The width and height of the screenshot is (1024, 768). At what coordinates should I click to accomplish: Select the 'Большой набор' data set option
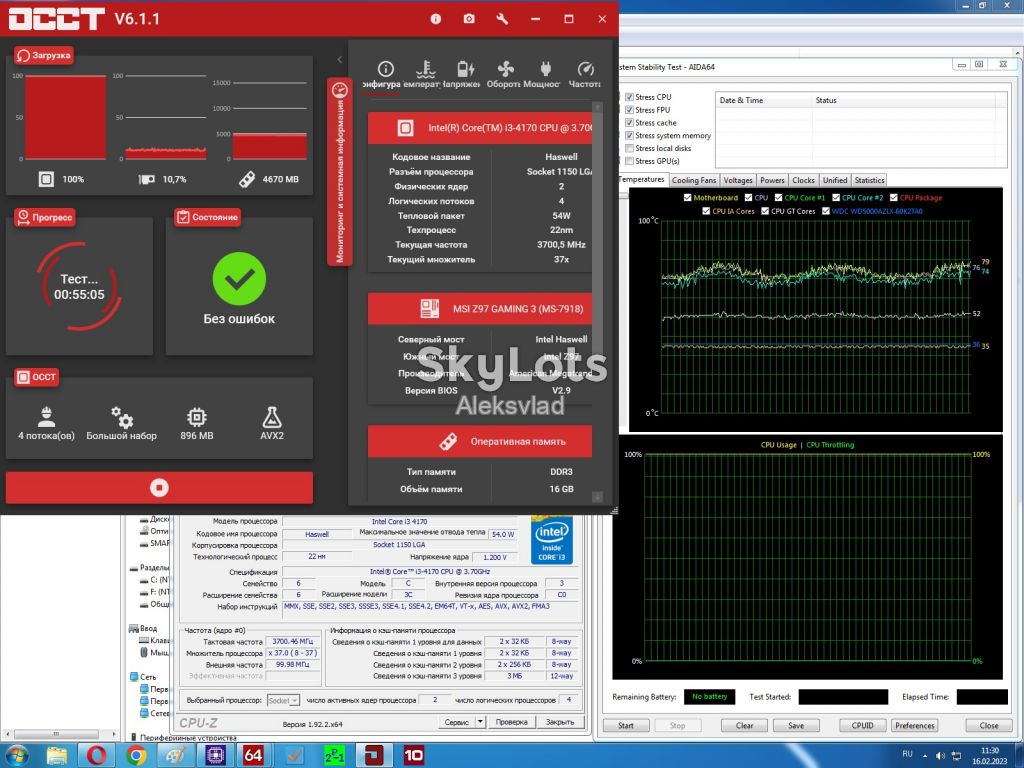click(121, 423)
